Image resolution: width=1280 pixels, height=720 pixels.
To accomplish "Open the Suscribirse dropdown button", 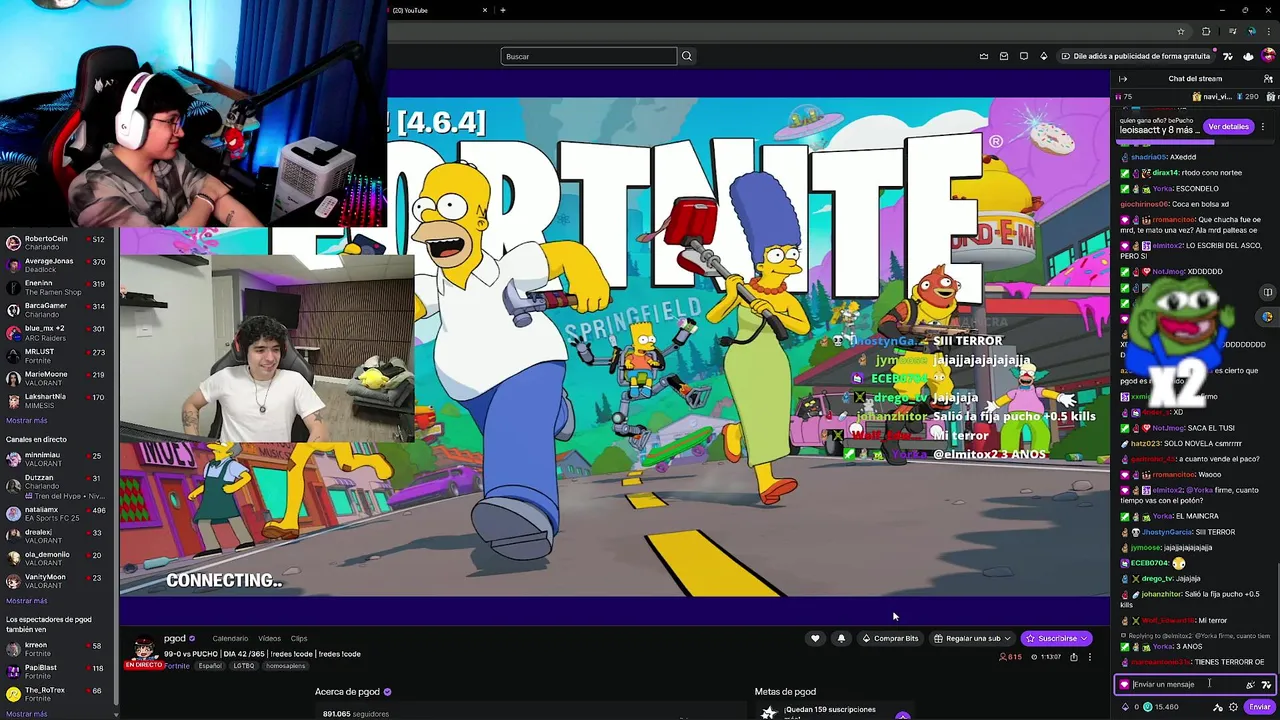I will 1057,638.
